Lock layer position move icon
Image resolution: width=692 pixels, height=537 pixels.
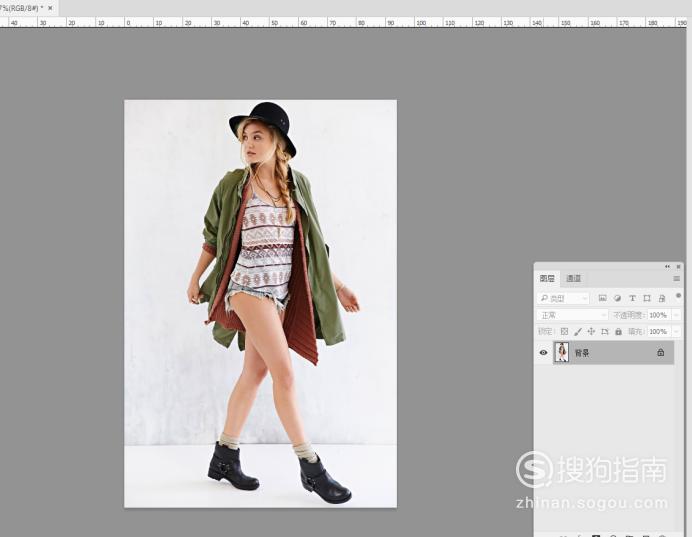tap(591, 331)
